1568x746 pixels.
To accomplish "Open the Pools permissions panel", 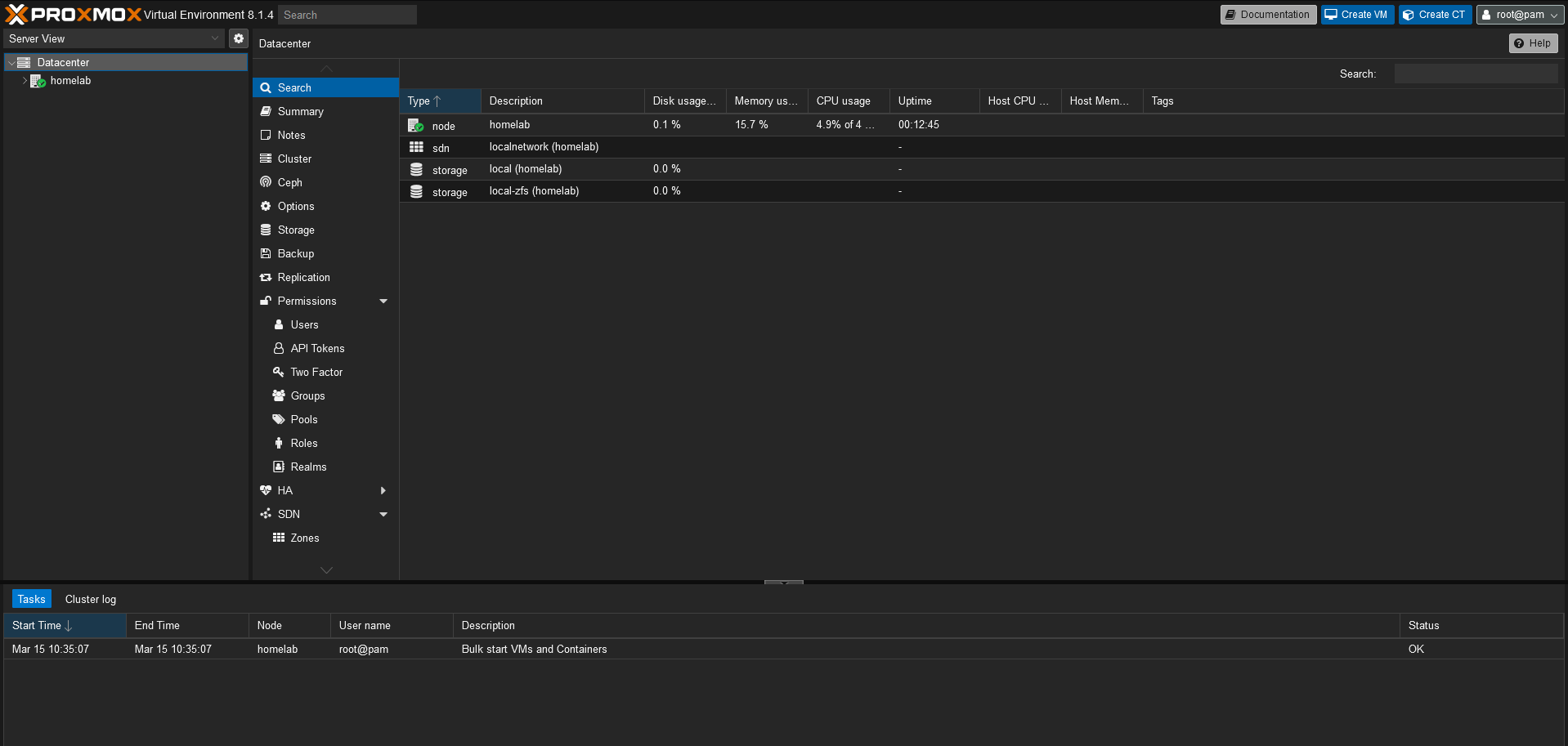I will (304, 419).
